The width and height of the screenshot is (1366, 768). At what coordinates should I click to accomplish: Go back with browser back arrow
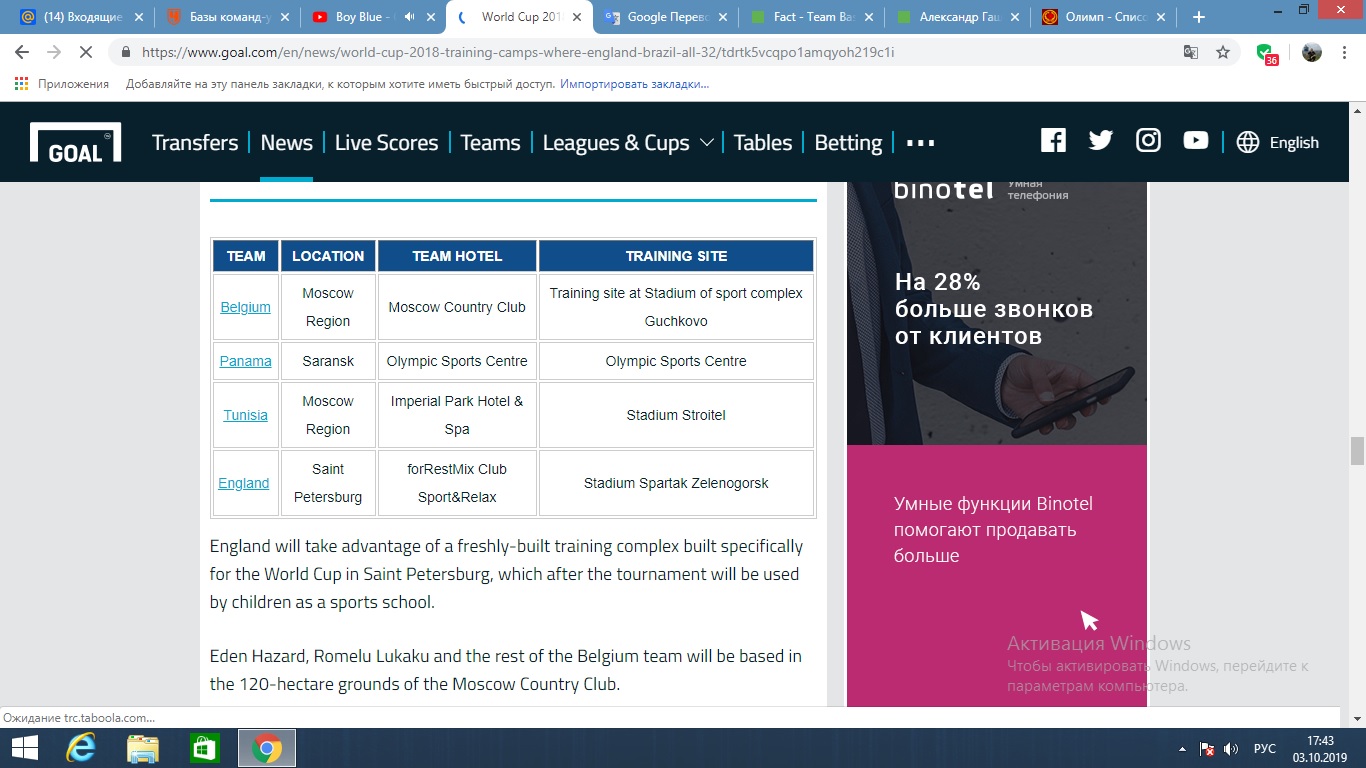coord(22,52)
